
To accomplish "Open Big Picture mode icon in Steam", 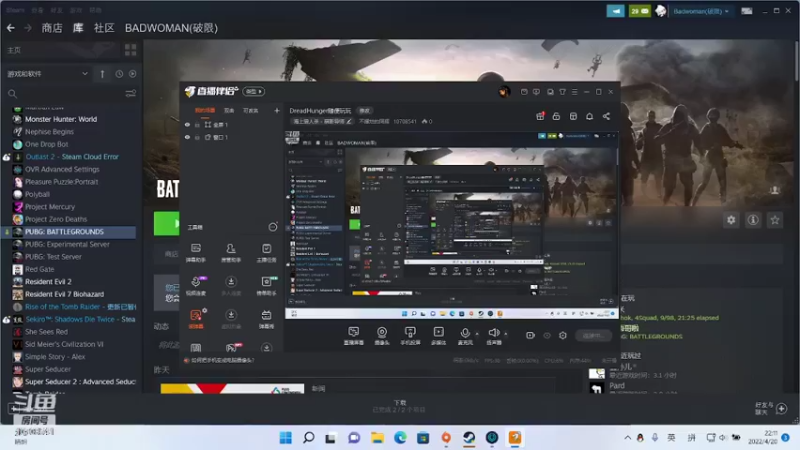I will pyautogui.click(x=747, y=11).
